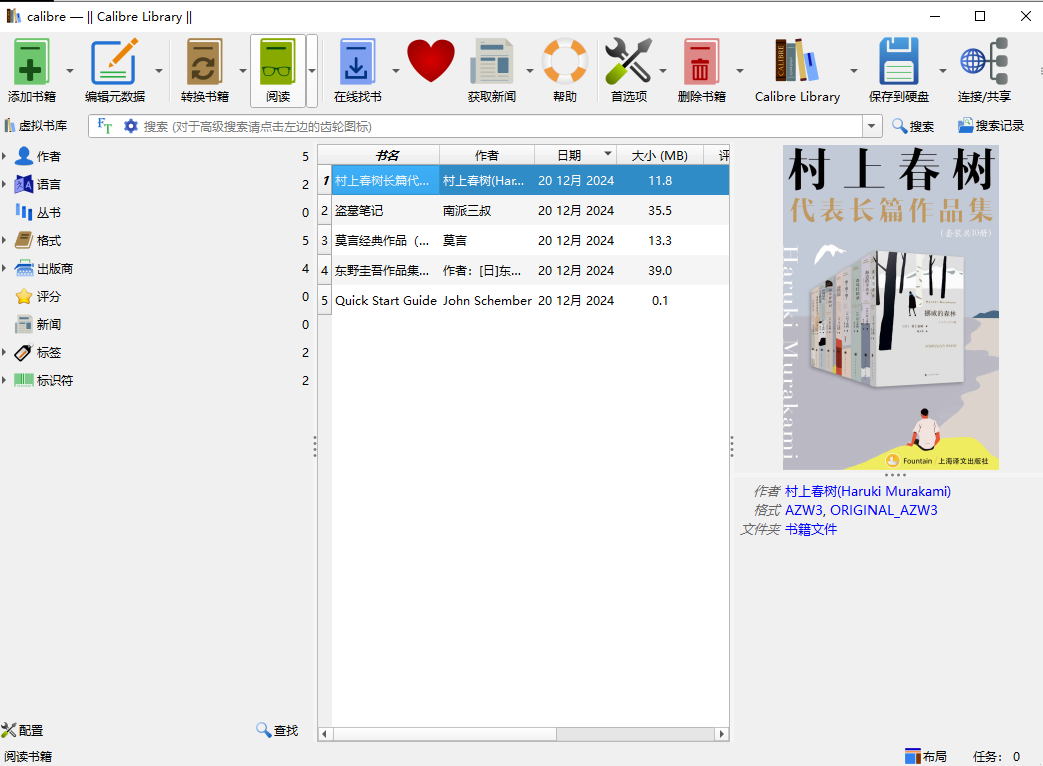Click the 帮助 lifebuoy help icon
Viewport: 1043px width, 766px height.
point(564,63)
